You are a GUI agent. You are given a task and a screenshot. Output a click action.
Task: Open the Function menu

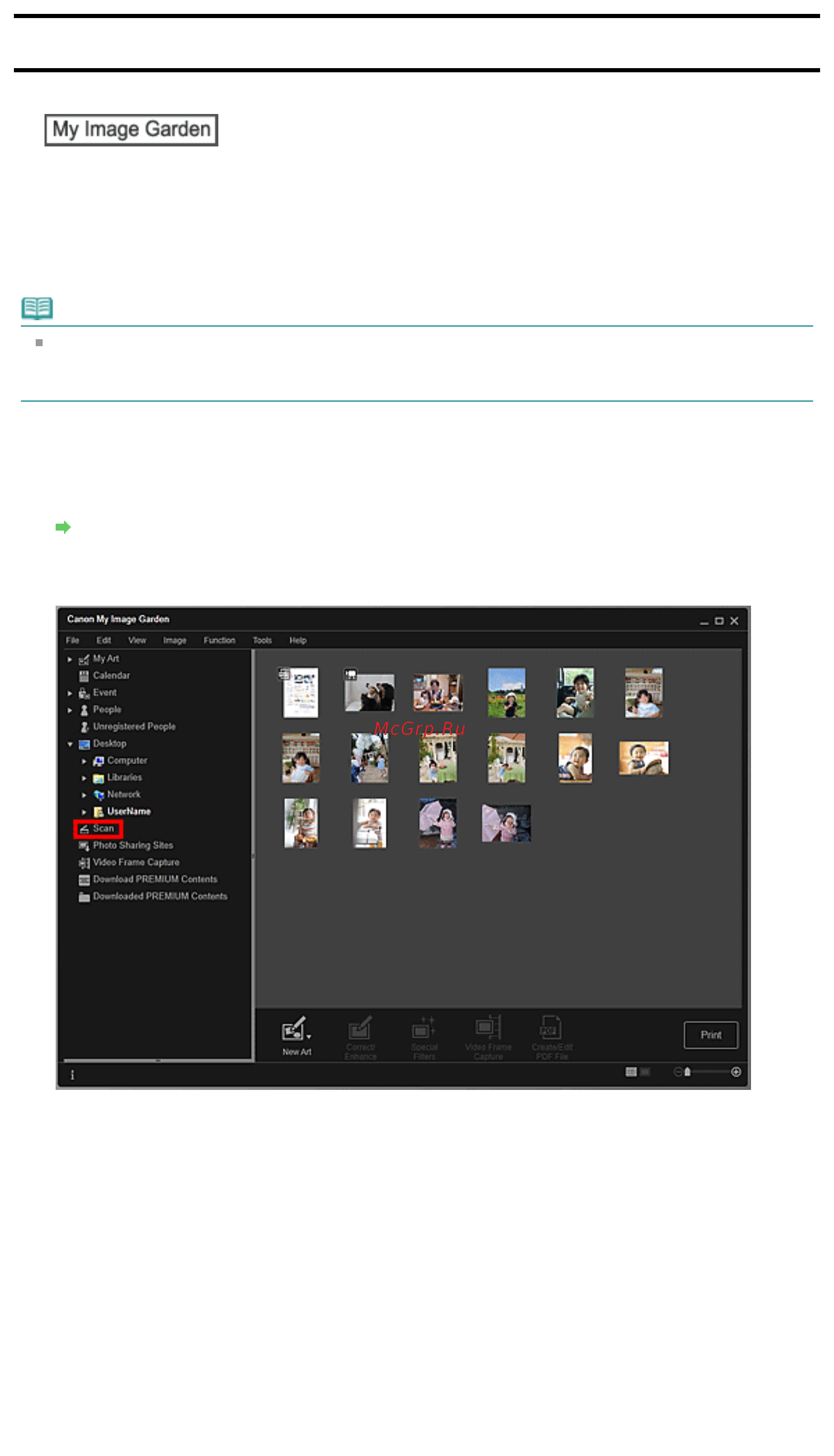click(219, 641)
